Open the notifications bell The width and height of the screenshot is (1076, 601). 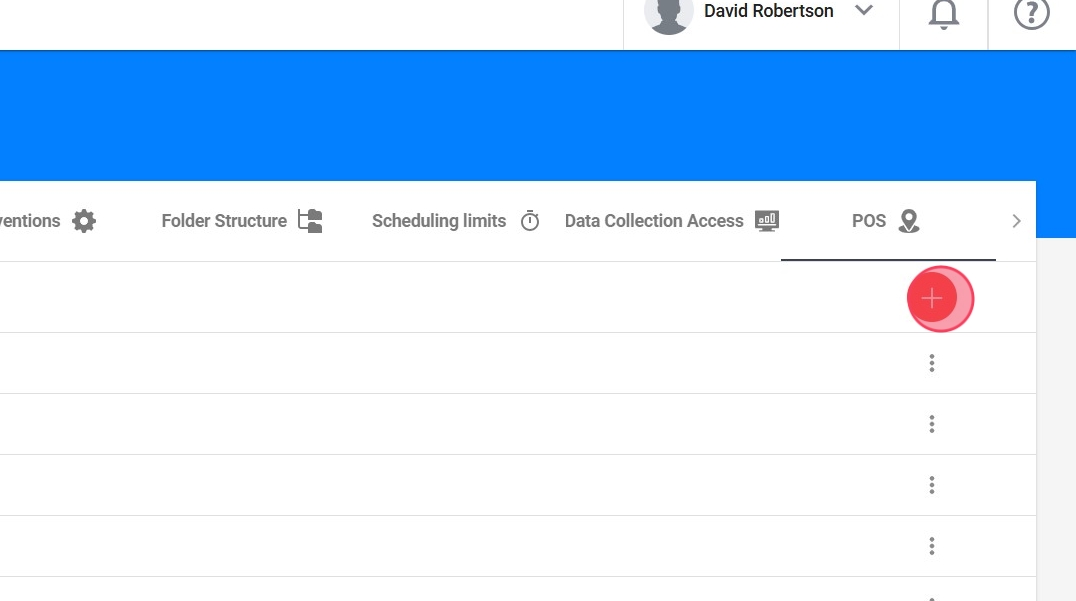coord(943,14)
